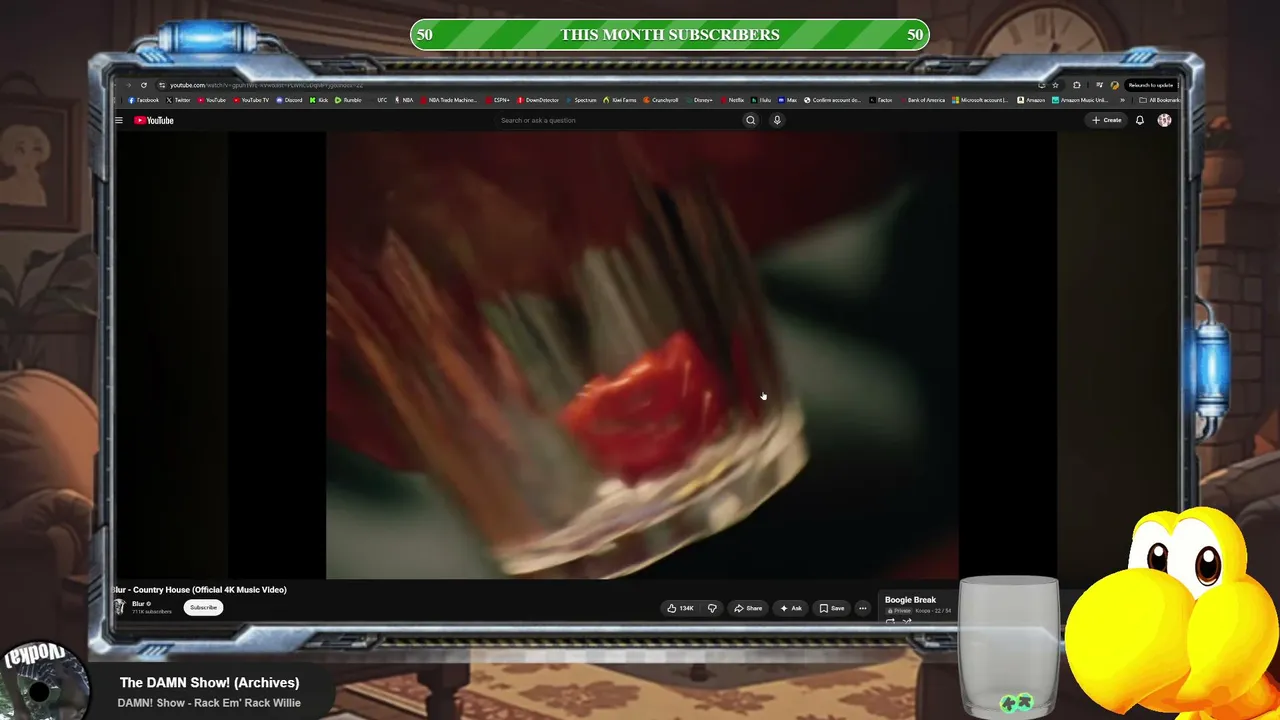Screen dimensions: 1280x720
Task: Click the video player to pause playback
Action: click(642, 355)
